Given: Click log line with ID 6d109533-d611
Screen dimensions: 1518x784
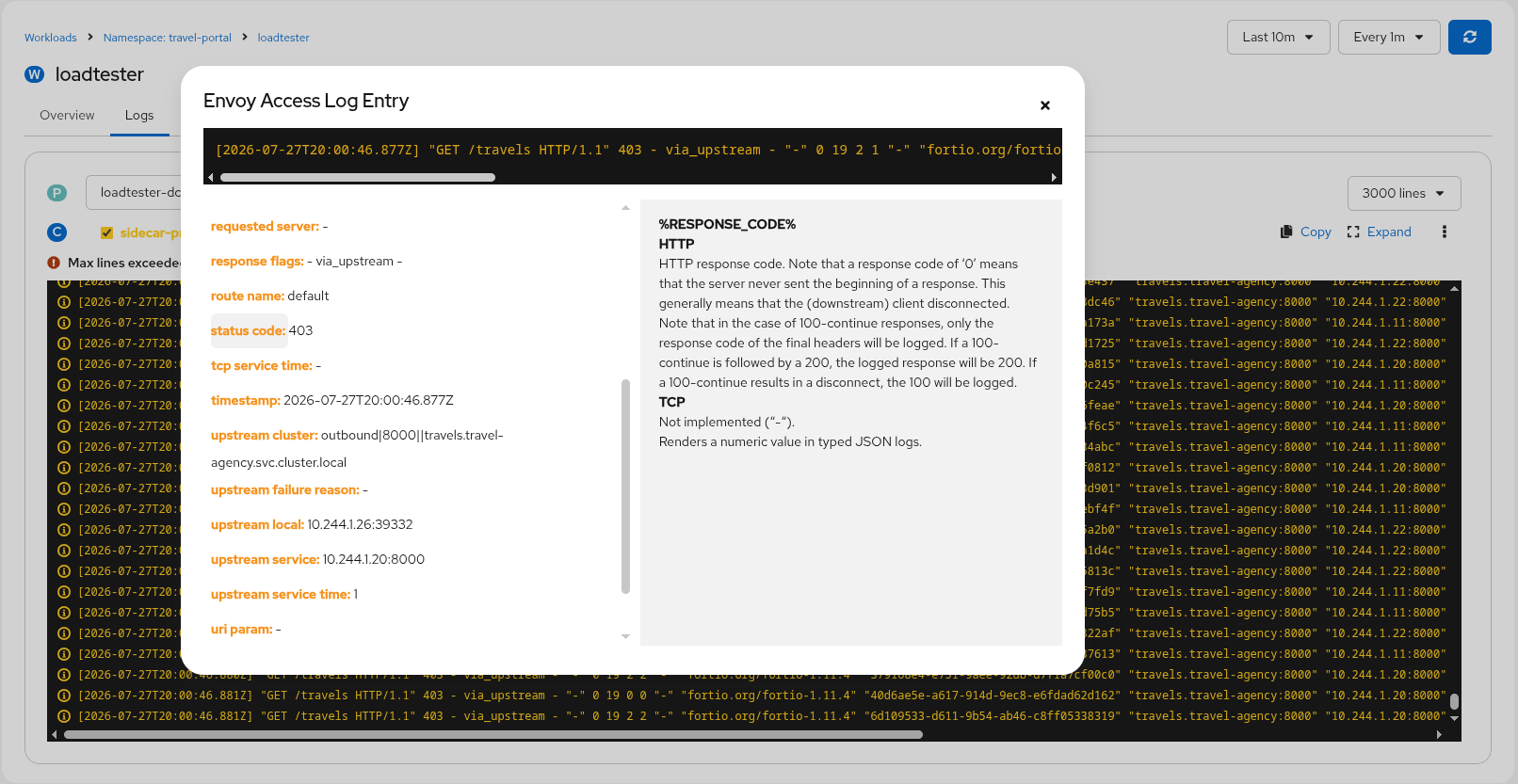Looking at the screenshot, I should 761,716.
